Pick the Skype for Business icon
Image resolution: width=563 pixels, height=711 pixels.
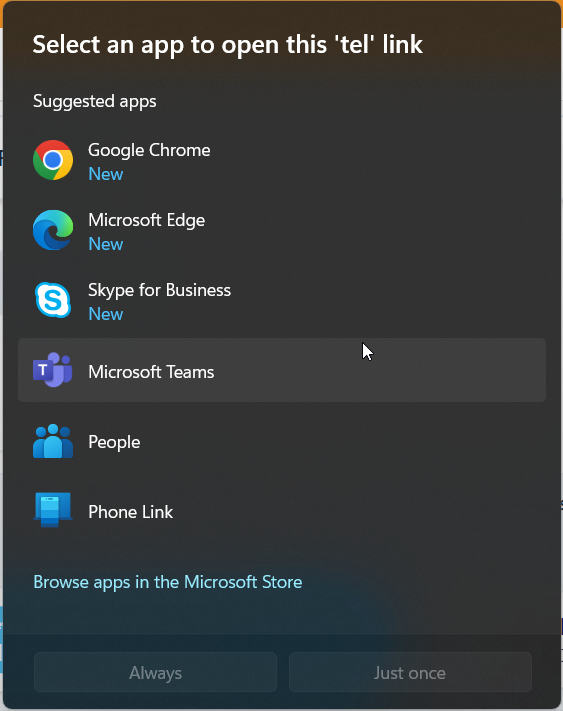(53, 300)
